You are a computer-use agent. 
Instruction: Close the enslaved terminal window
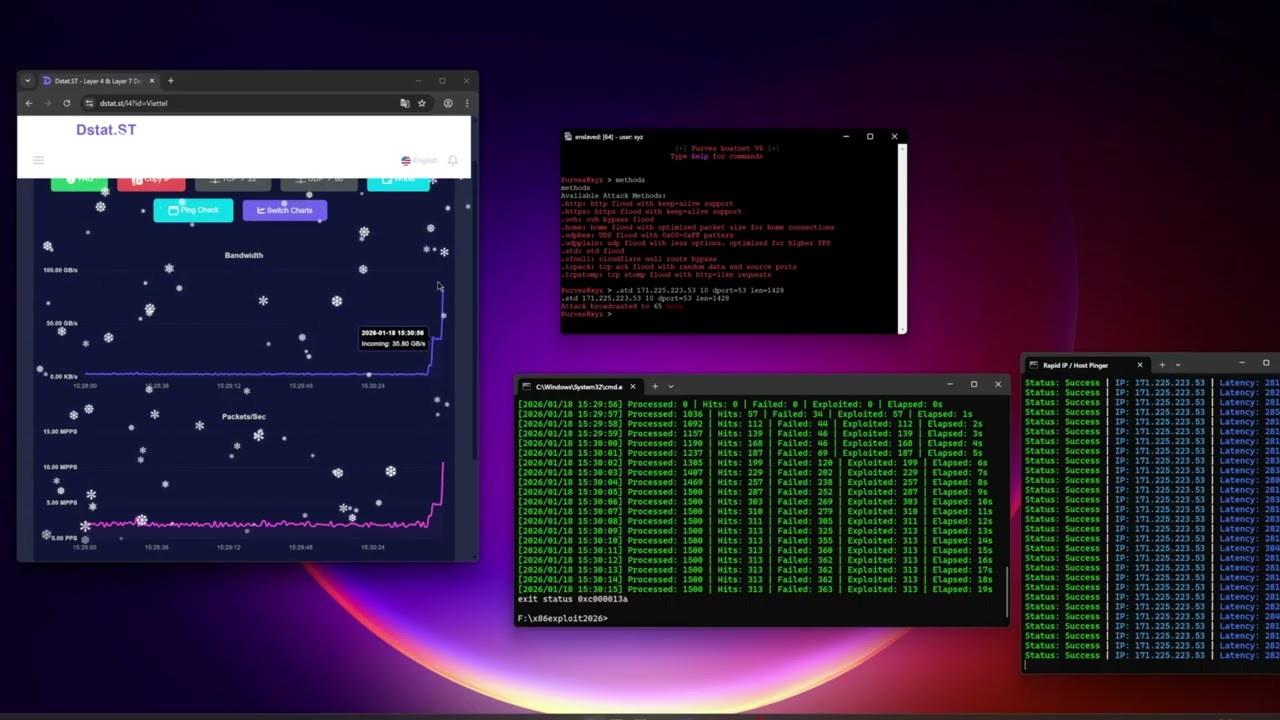[894, 137]
